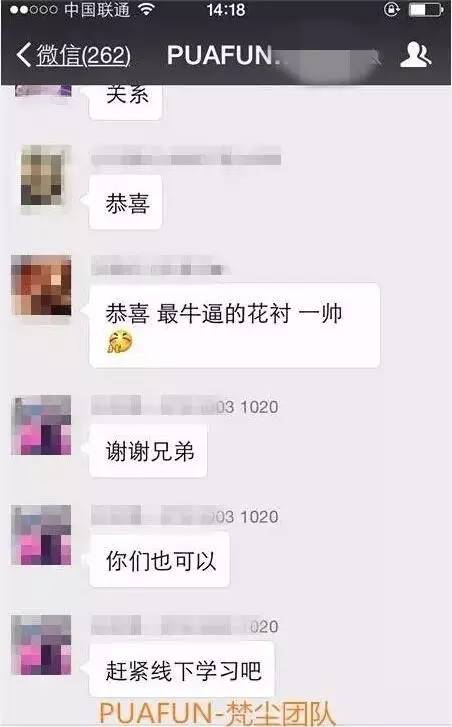Image resolution: width=452 pixels, height=727 pixels.
Task: Open avatar beside 赶紧线下学习吧 message
Action: click(x=41, y=644)
